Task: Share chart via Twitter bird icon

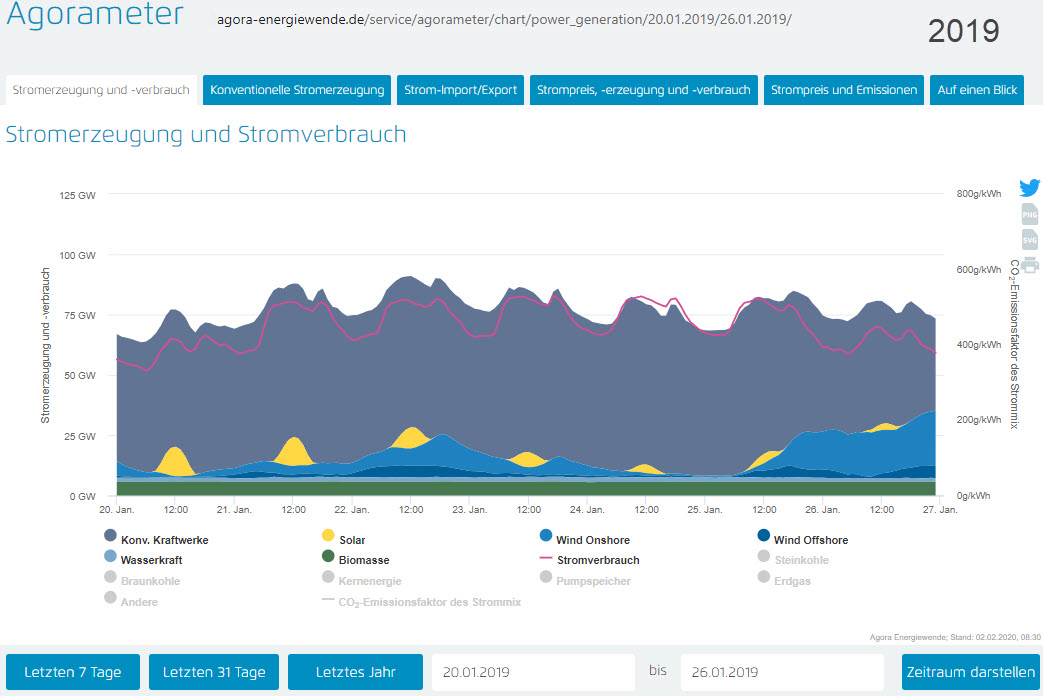Action: tap(1030, 188)
